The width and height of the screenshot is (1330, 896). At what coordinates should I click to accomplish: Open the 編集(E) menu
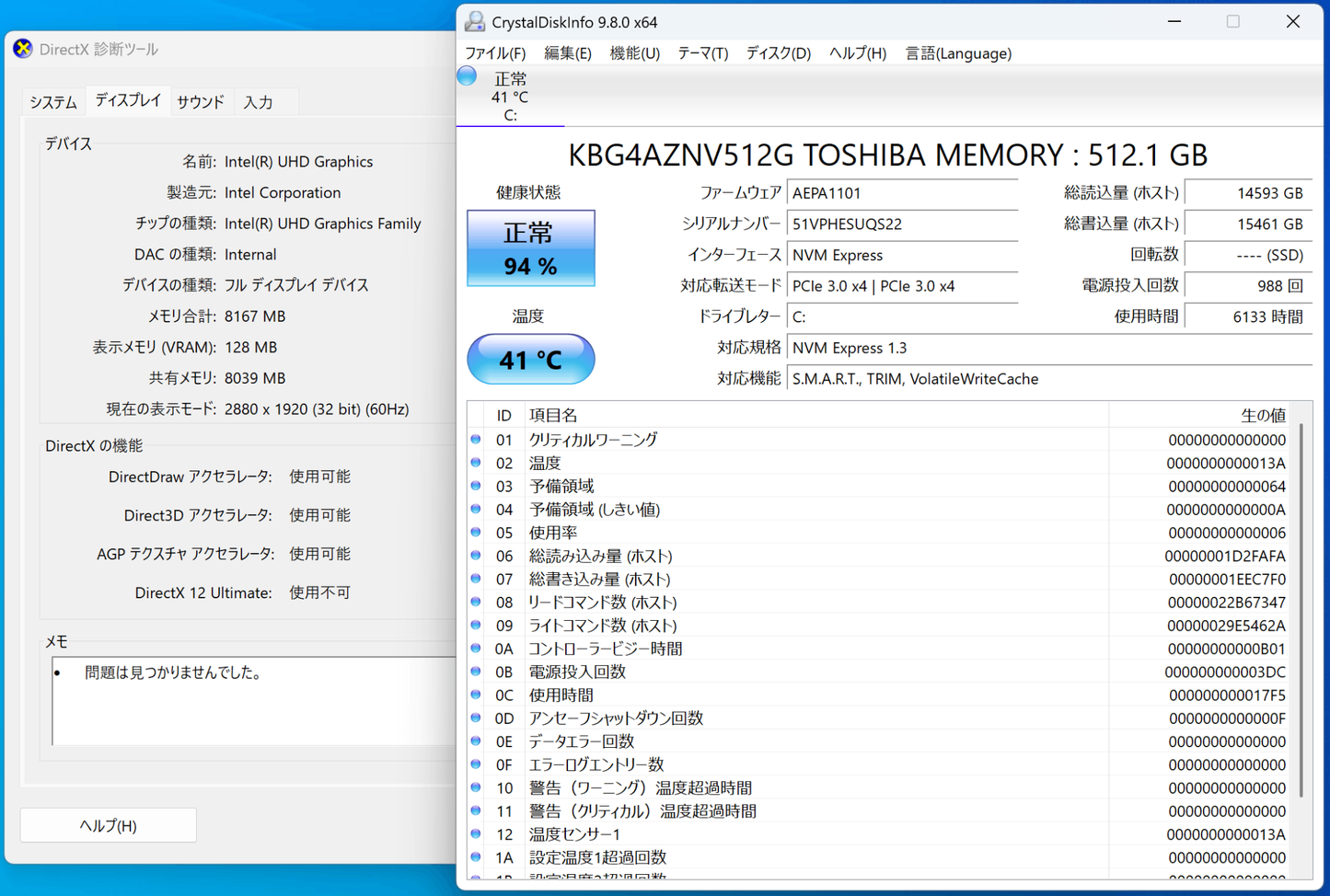pos(568,53)
